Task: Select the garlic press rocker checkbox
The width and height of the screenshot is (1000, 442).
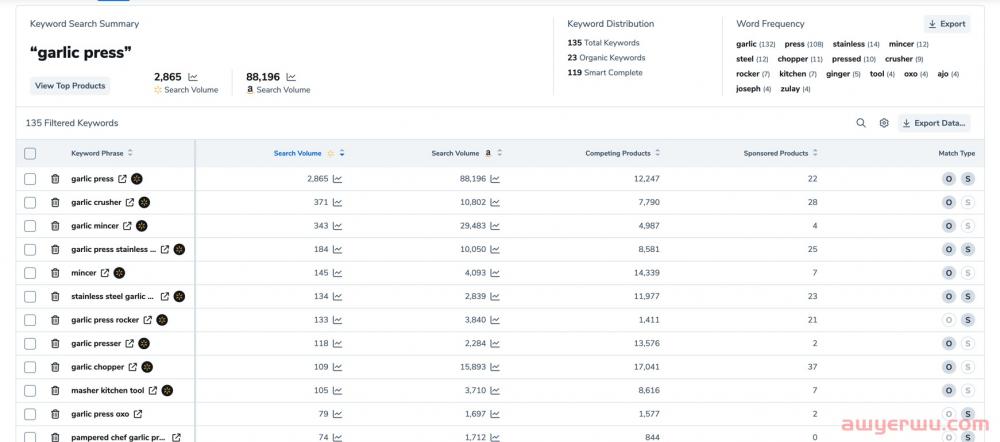Action: [x=30, y=320]
